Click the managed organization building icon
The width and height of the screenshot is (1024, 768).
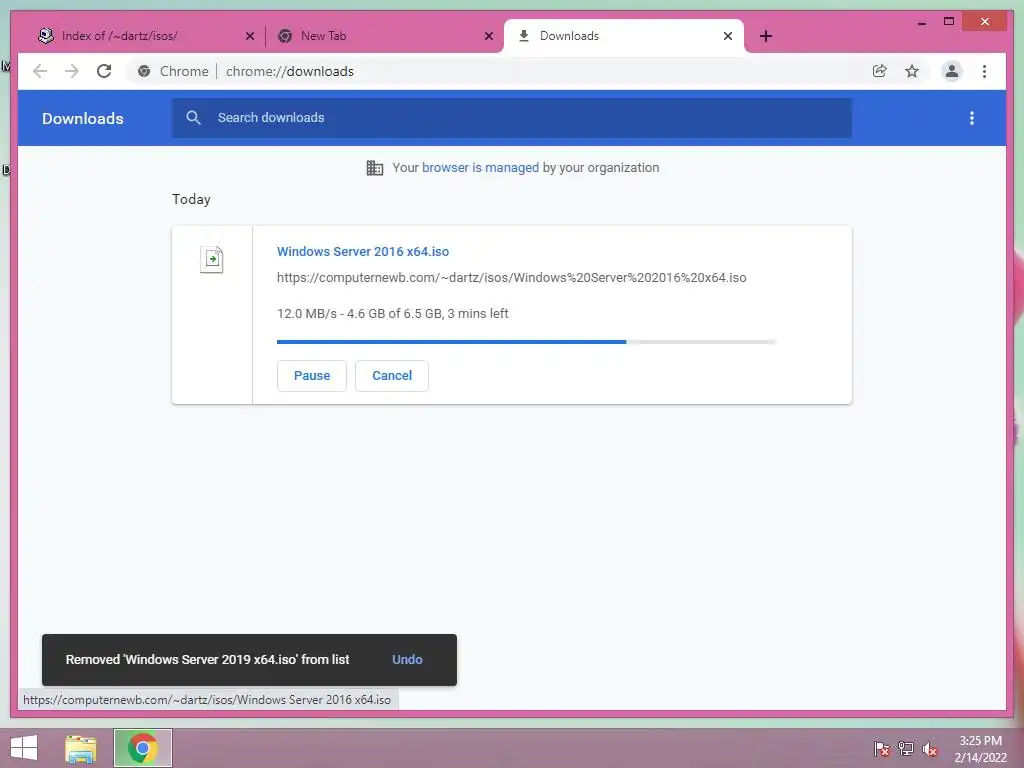(375, 168)
